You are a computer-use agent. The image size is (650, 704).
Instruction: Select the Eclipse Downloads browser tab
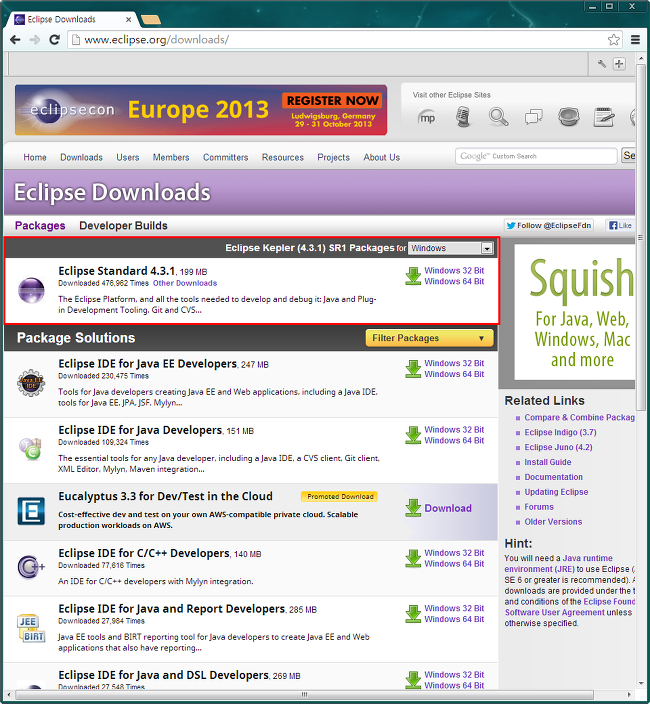[70, 19]
